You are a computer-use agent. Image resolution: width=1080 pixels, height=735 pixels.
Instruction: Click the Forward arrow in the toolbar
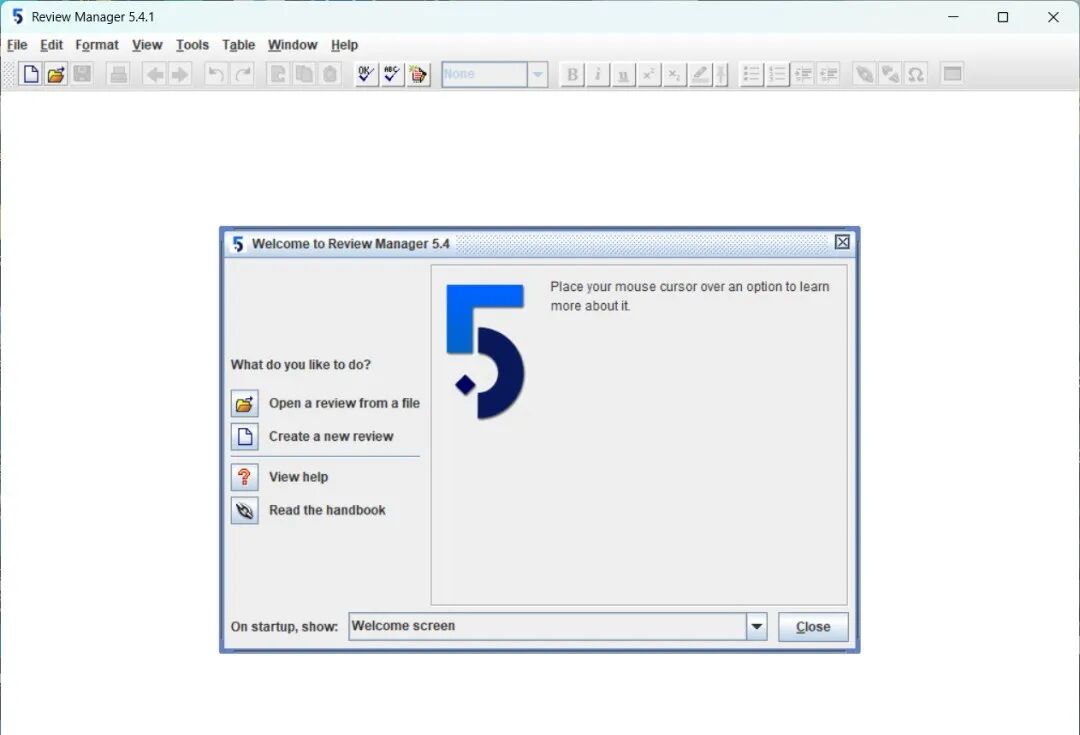(x=180, y=74)
